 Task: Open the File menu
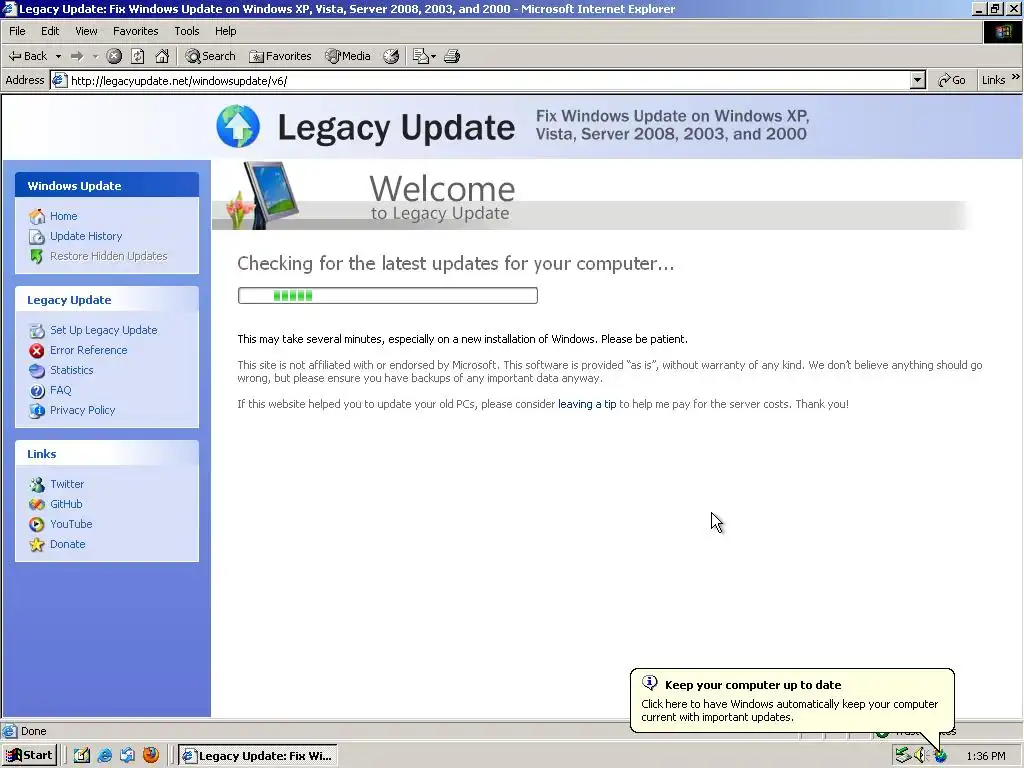pos(17,31)
